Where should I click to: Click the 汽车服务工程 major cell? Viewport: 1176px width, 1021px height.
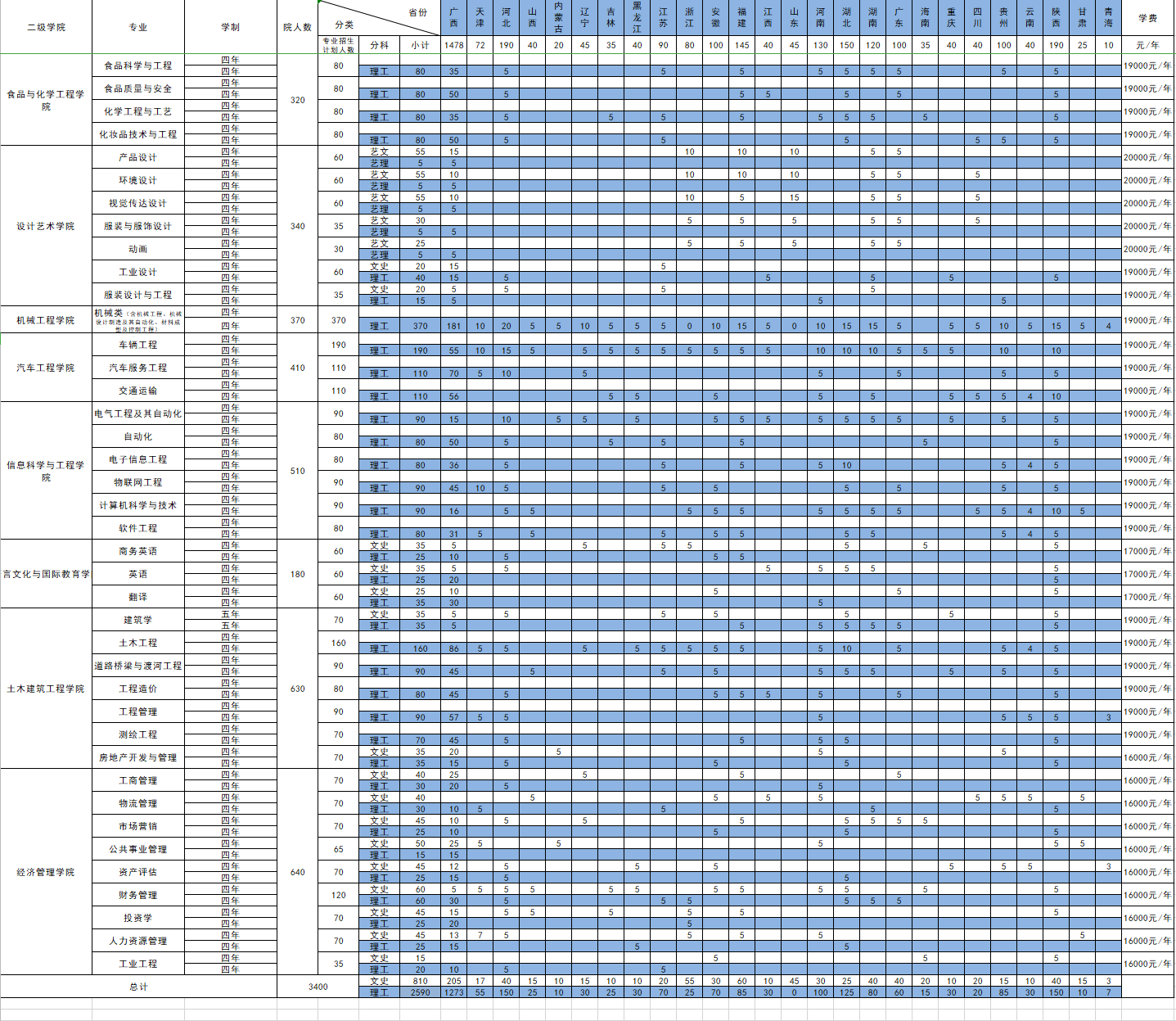138,368
